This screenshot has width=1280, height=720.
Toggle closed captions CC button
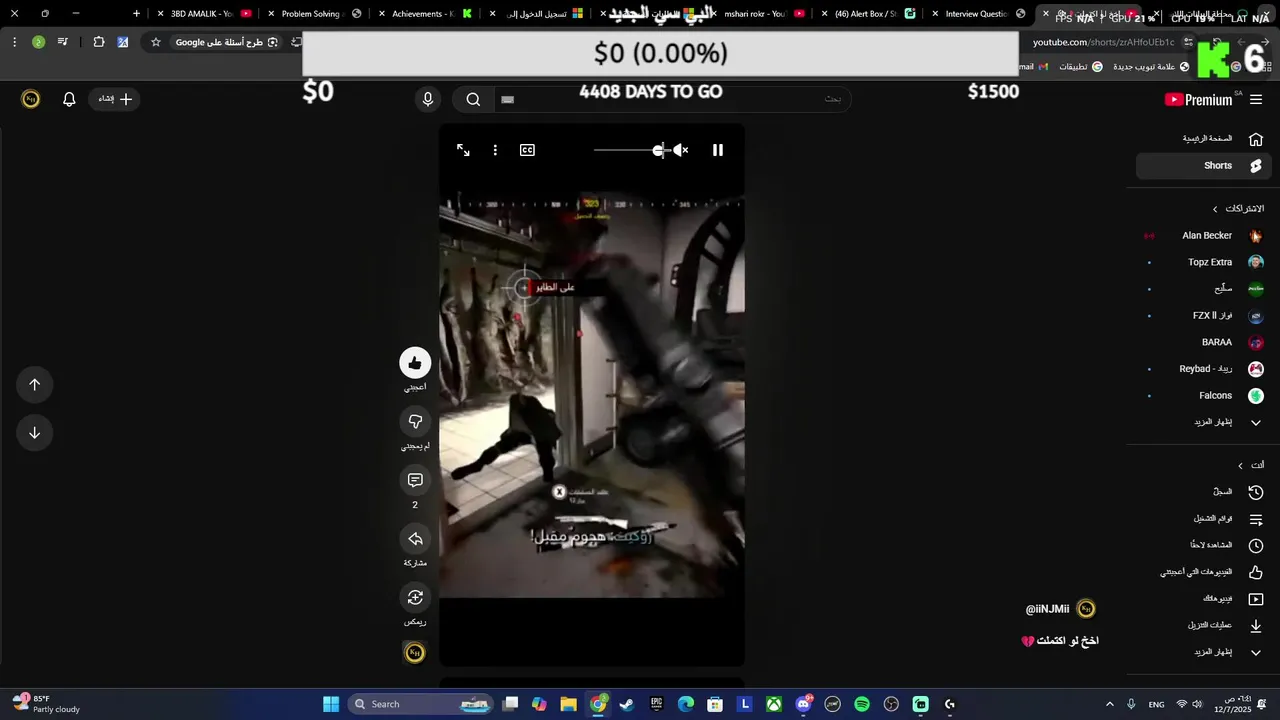527,150
